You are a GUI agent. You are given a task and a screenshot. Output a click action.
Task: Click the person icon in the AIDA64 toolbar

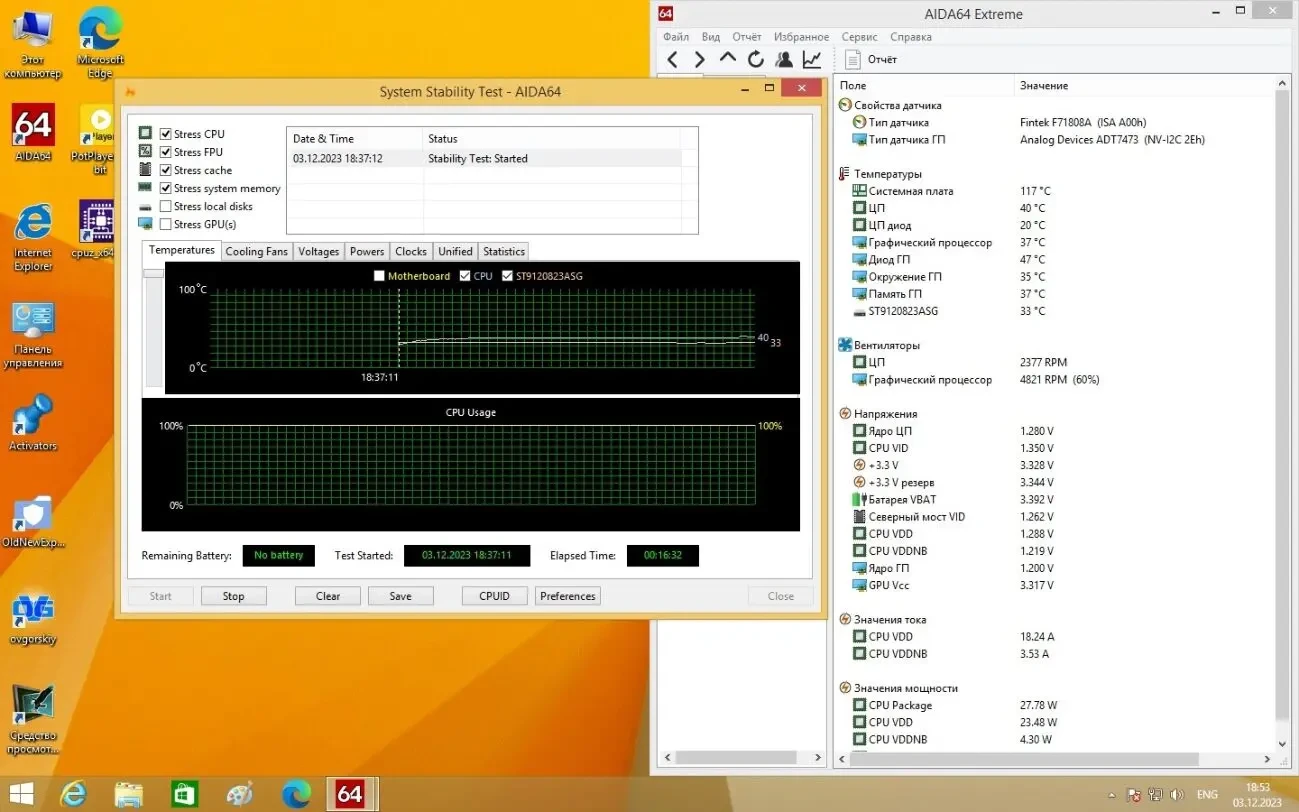pyautogui.click(x=783, y=59)
